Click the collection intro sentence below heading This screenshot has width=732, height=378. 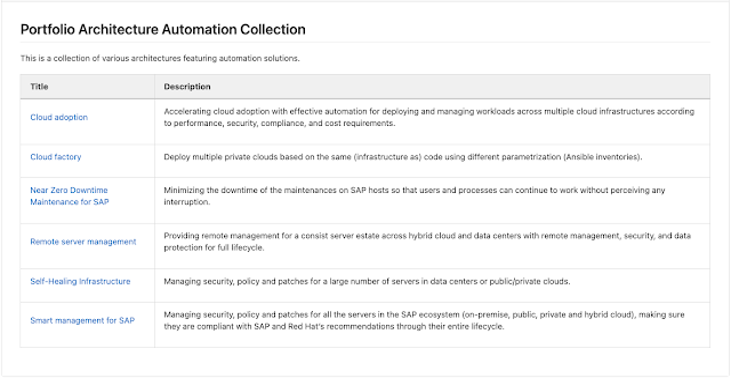point(160,58)
